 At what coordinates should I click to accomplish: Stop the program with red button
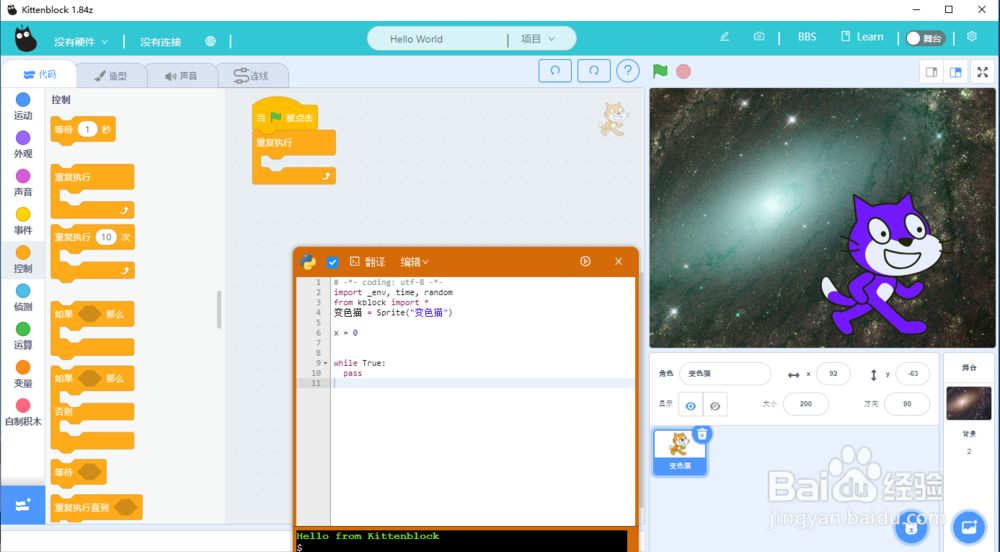pyautogui.click(x=684, y=71)
